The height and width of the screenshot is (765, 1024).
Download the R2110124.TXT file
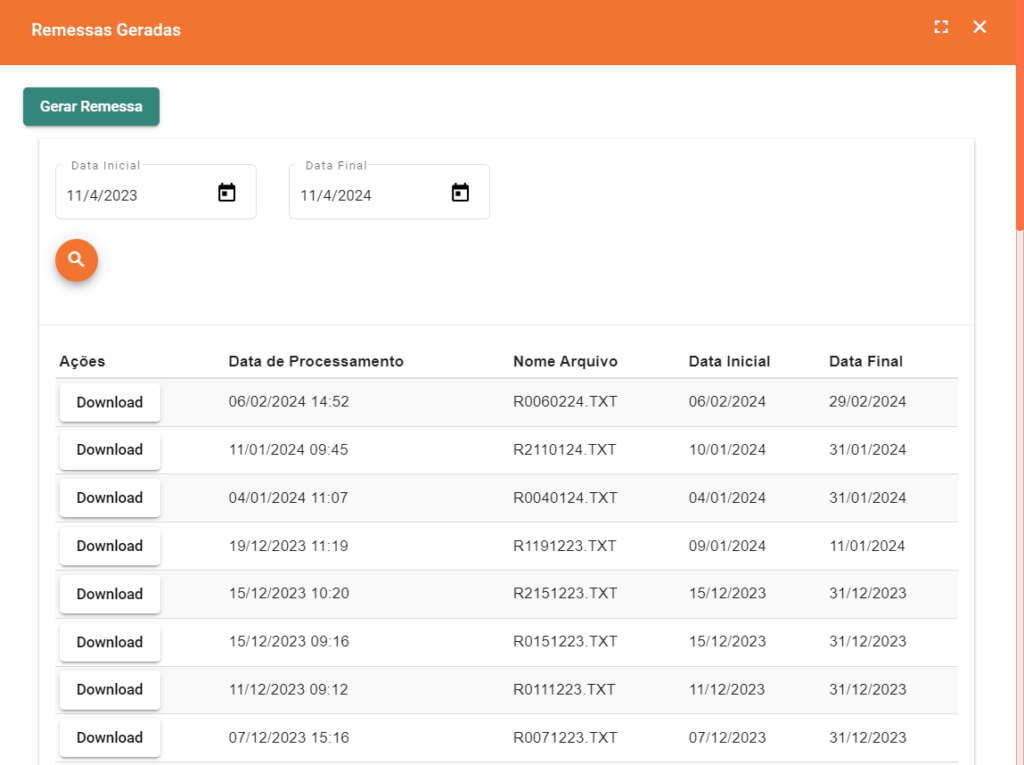[x=110, y=450]
